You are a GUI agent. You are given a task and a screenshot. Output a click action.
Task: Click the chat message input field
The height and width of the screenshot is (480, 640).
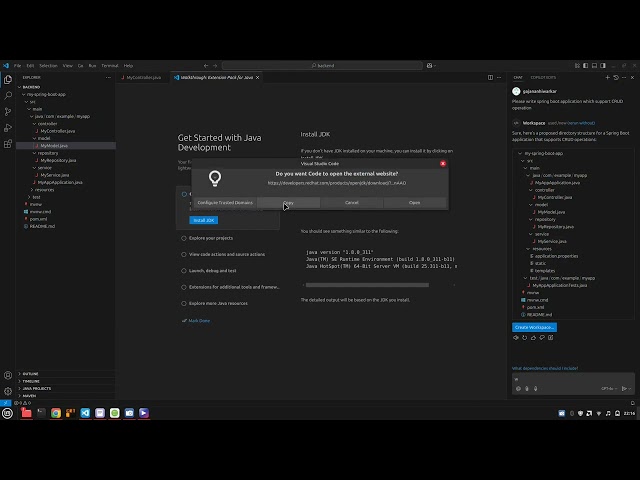(x=573, y=380)
